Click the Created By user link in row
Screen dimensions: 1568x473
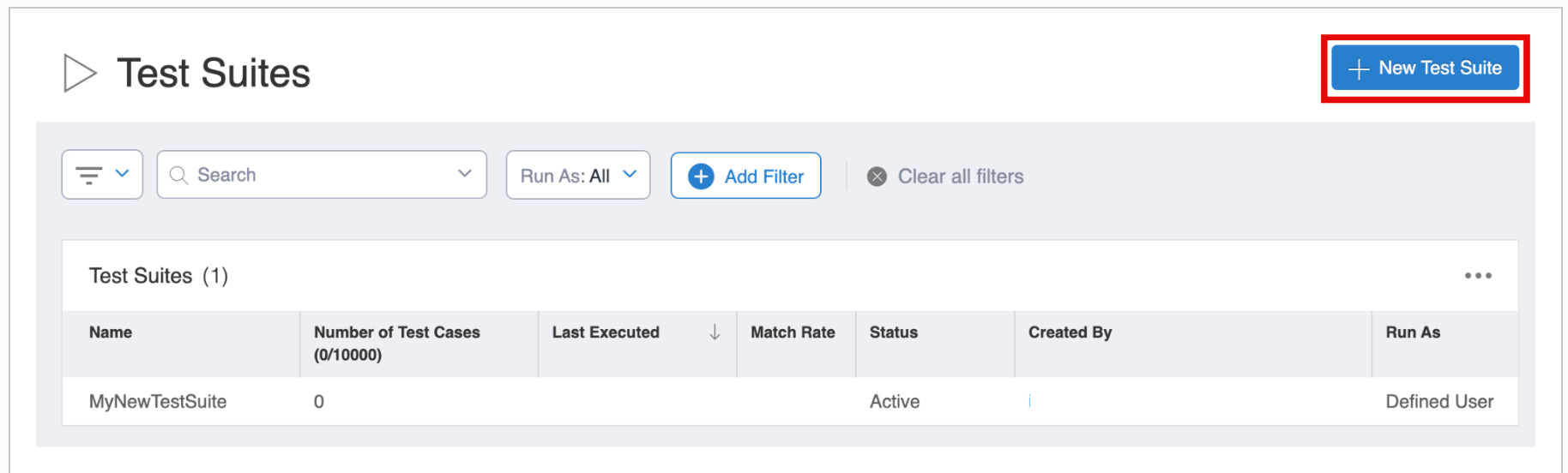pyautogui.click(x=1029, y=402)
